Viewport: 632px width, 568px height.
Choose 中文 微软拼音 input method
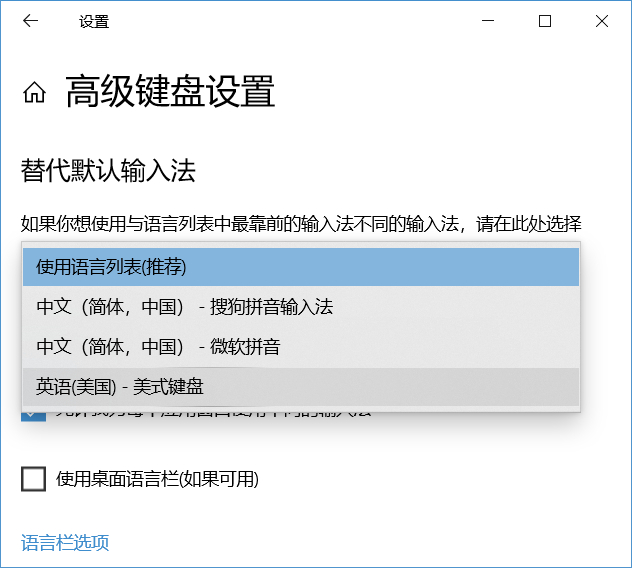[x=301, y=347]
